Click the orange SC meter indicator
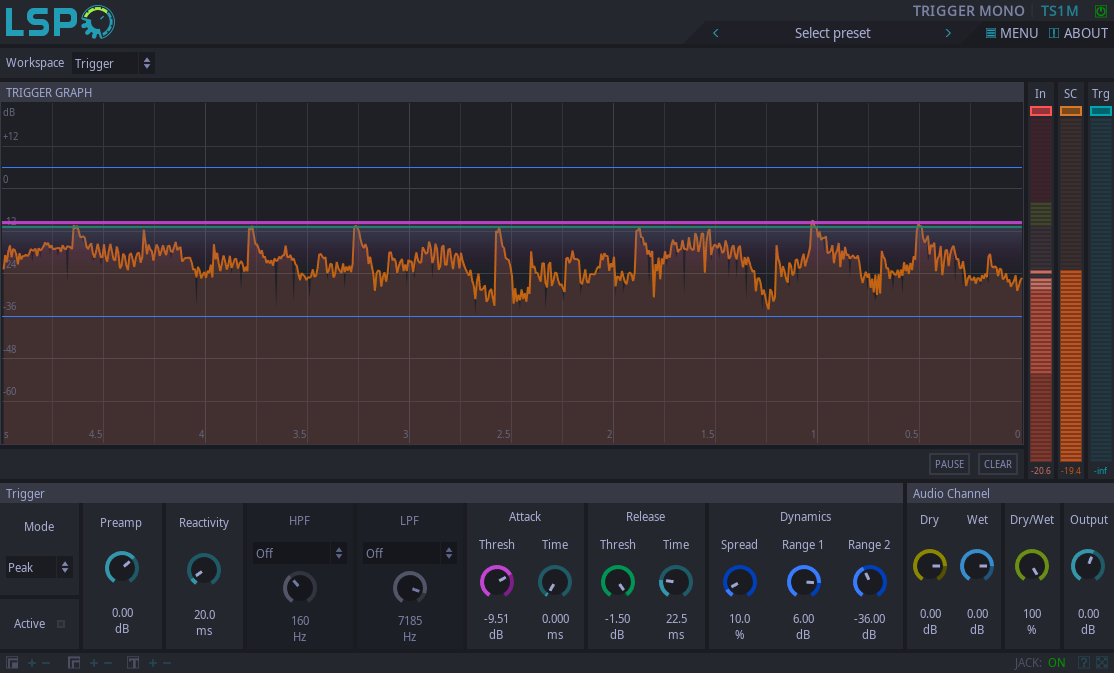Image resolution: width=1114 pixels, height=673 pixels. (1071, 111)
